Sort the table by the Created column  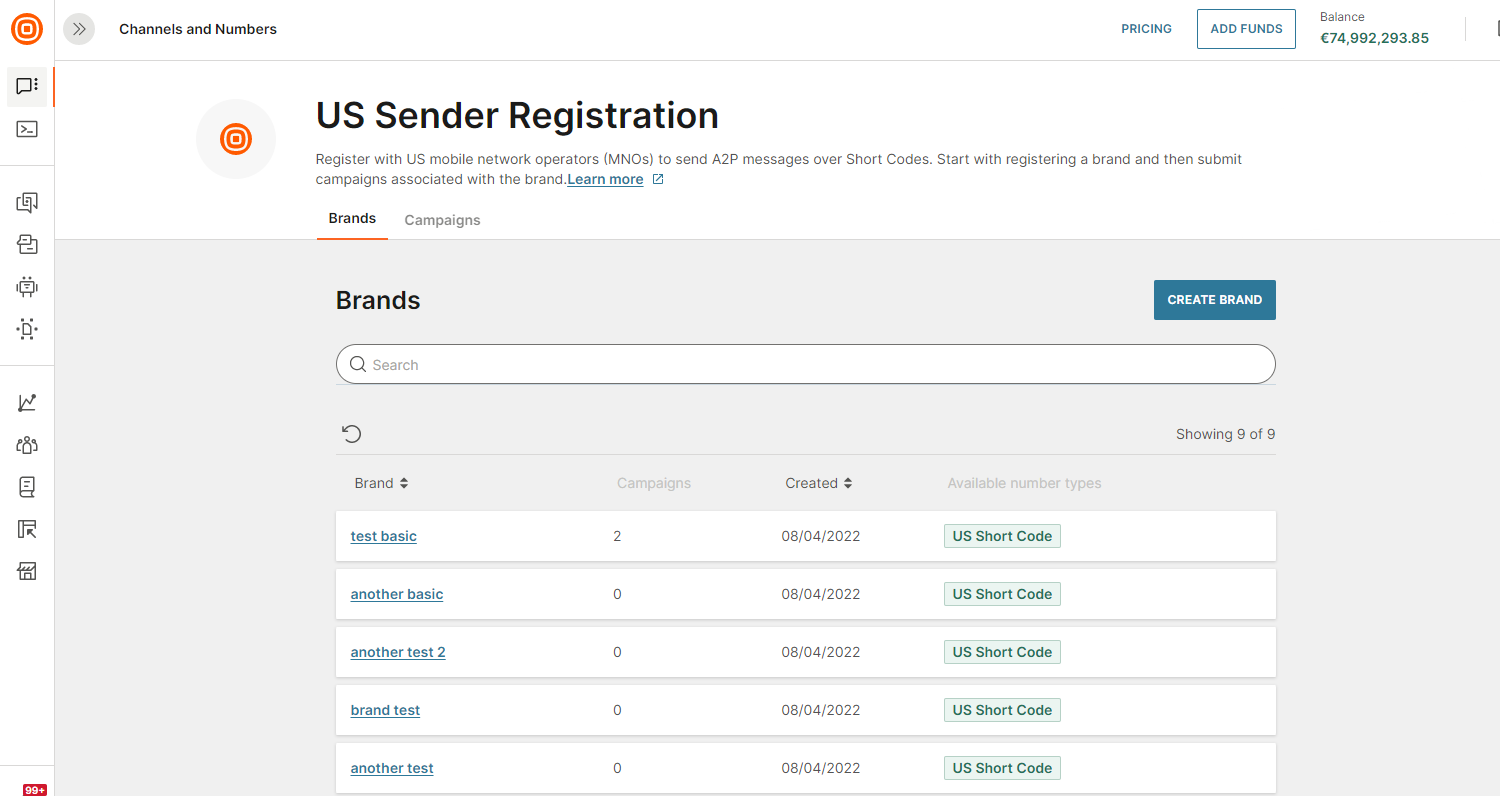coord(818,483)
